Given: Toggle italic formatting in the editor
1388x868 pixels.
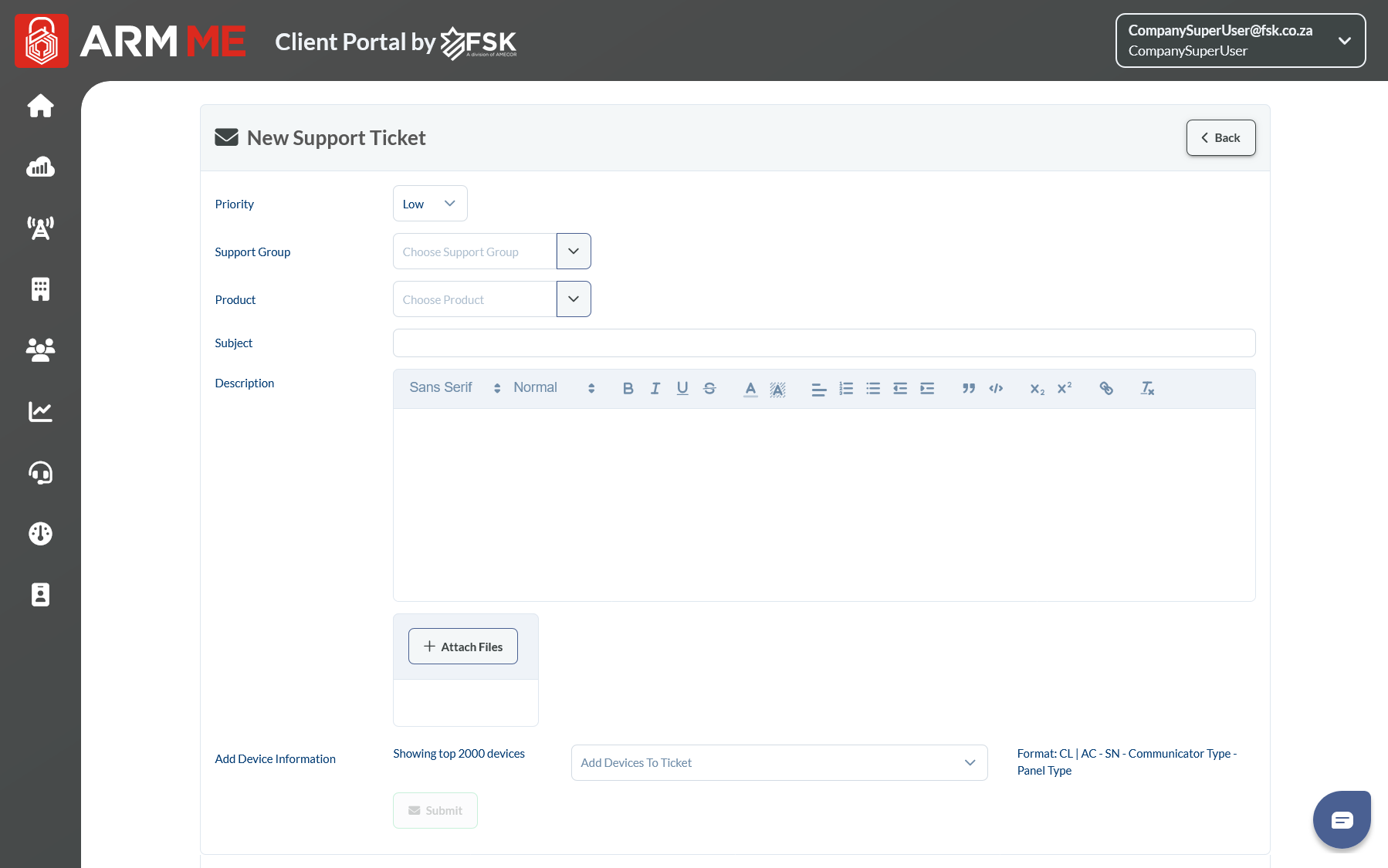Looking at the screenshot, I should coord(655,388).
